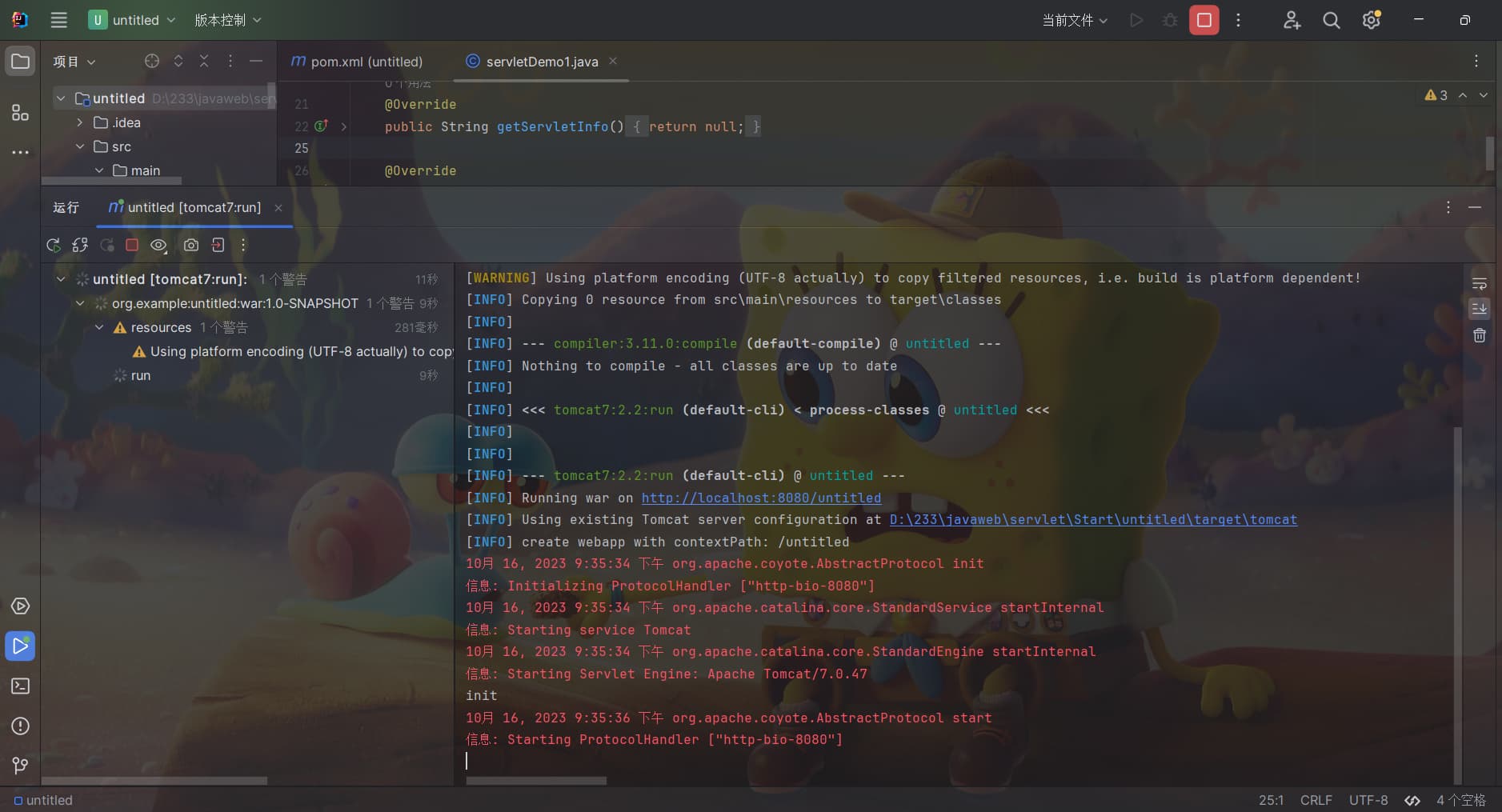Open the target\tomcat path link
This screenshot has width=1502, height=812.
[1093, 519]
